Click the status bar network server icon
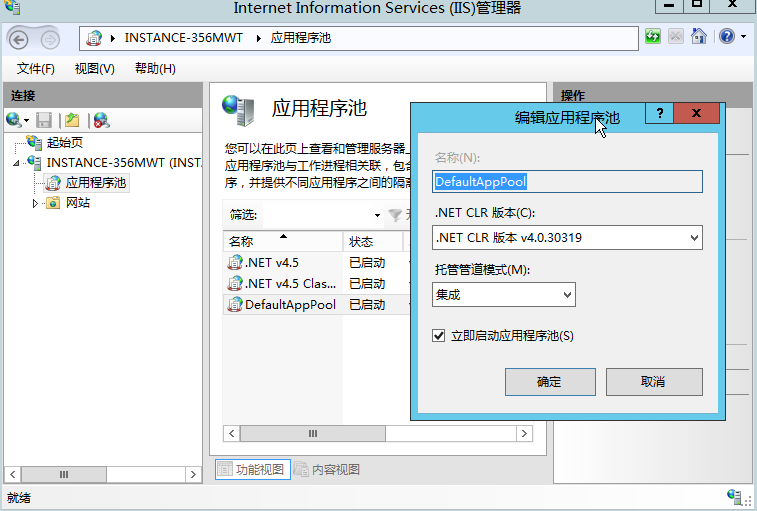This screenshot has height=511, width=757. (734, 497)
